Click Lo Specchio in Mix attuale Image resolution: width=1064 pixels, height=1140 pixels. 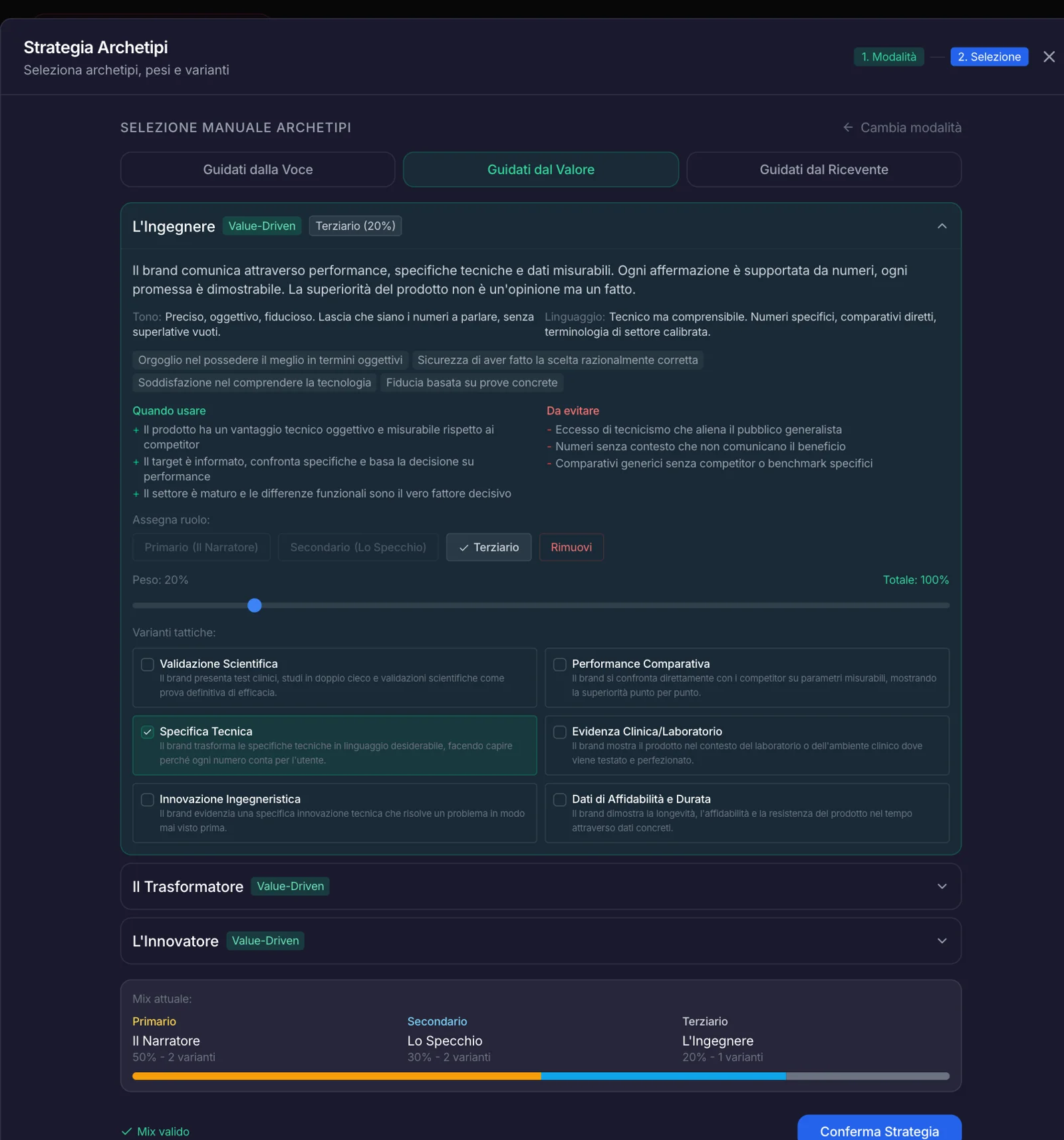click(445, 1041)
